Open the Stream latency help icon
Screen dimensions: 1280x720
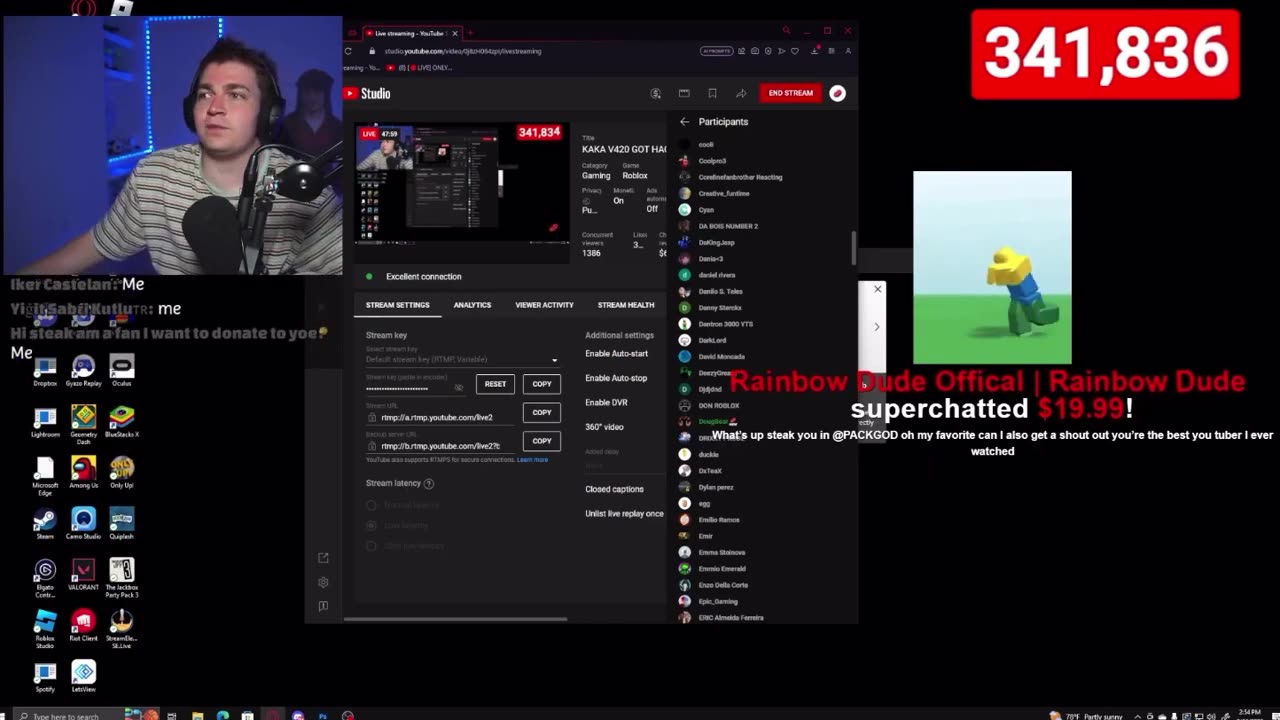(x=429, y=483)
